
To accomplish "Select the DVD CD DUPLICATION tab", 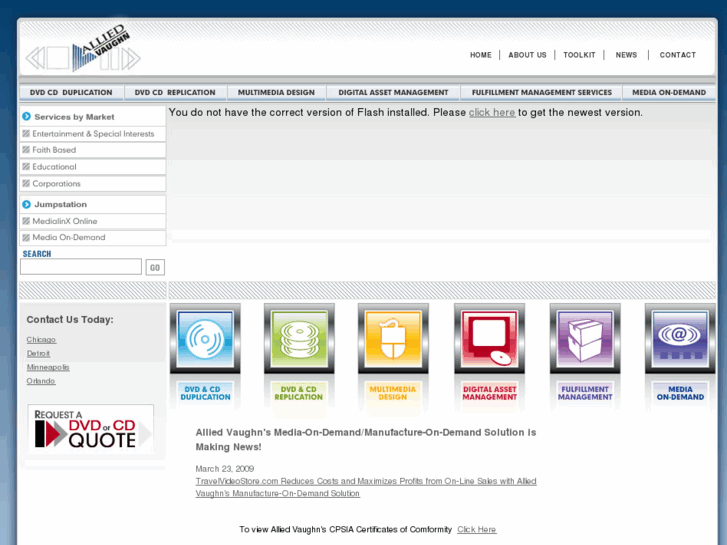I will pos(71,92).
